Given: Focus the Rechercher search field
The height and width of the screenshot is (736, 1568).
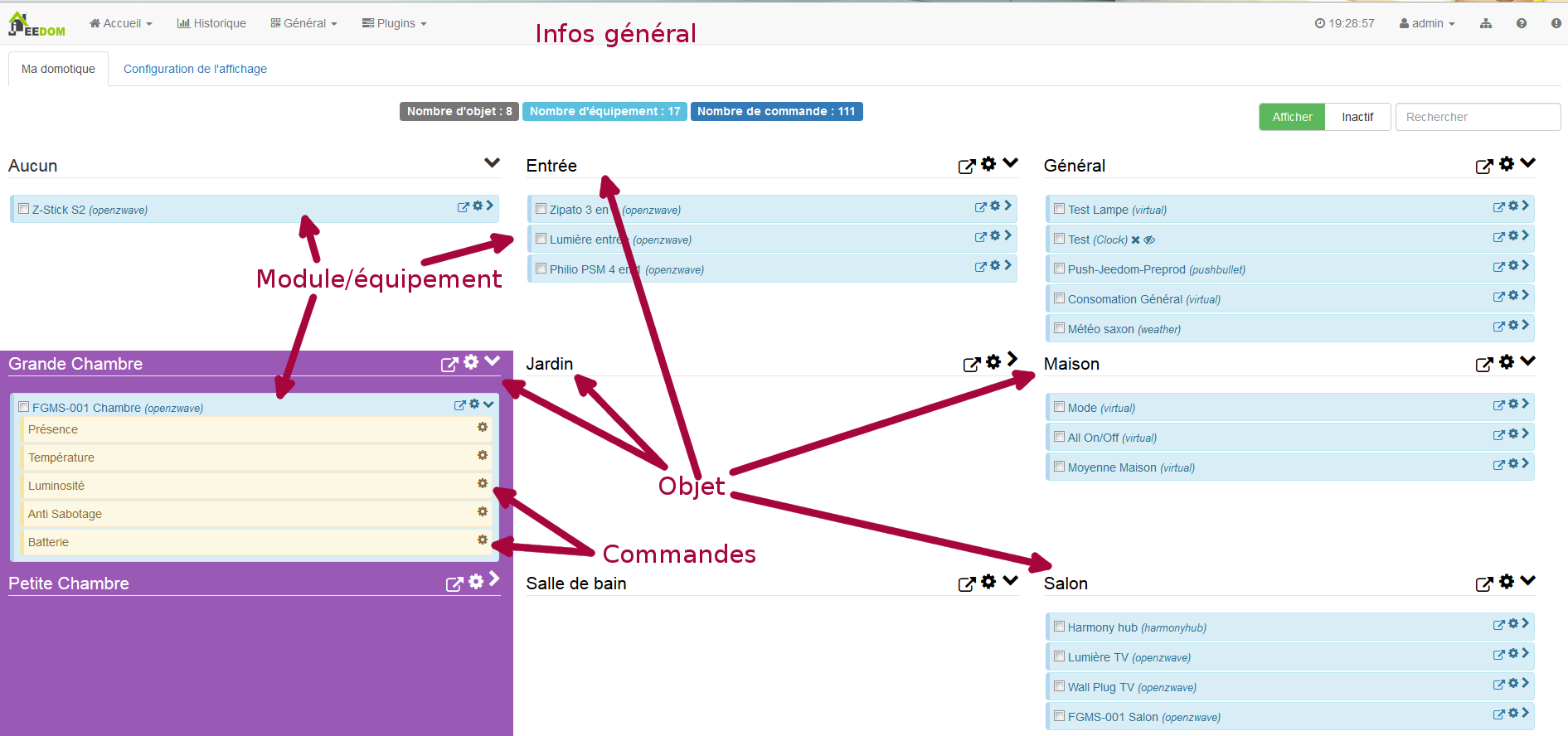Looking at the screenshot, I should (1478, 117).
